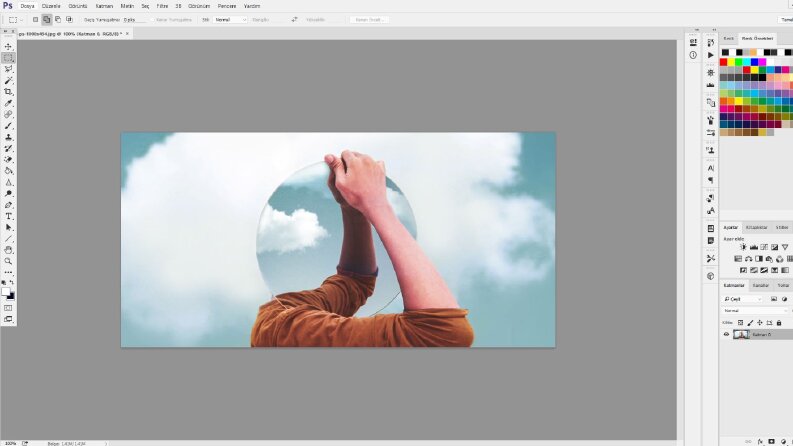Open the foreground color picker

point(6,292)
